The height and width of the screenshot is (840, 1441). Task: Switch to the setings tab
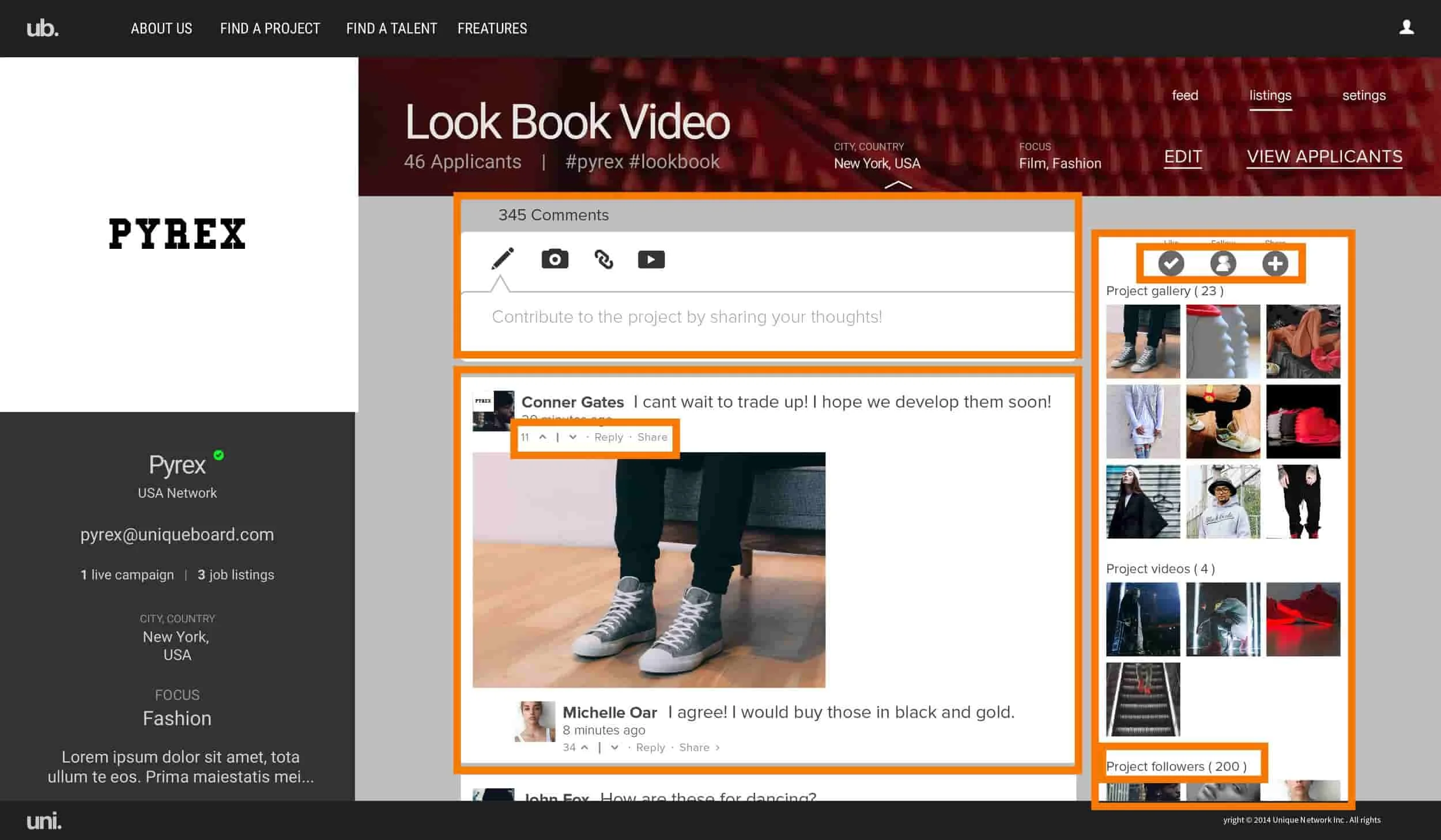tap(1364, 96)
